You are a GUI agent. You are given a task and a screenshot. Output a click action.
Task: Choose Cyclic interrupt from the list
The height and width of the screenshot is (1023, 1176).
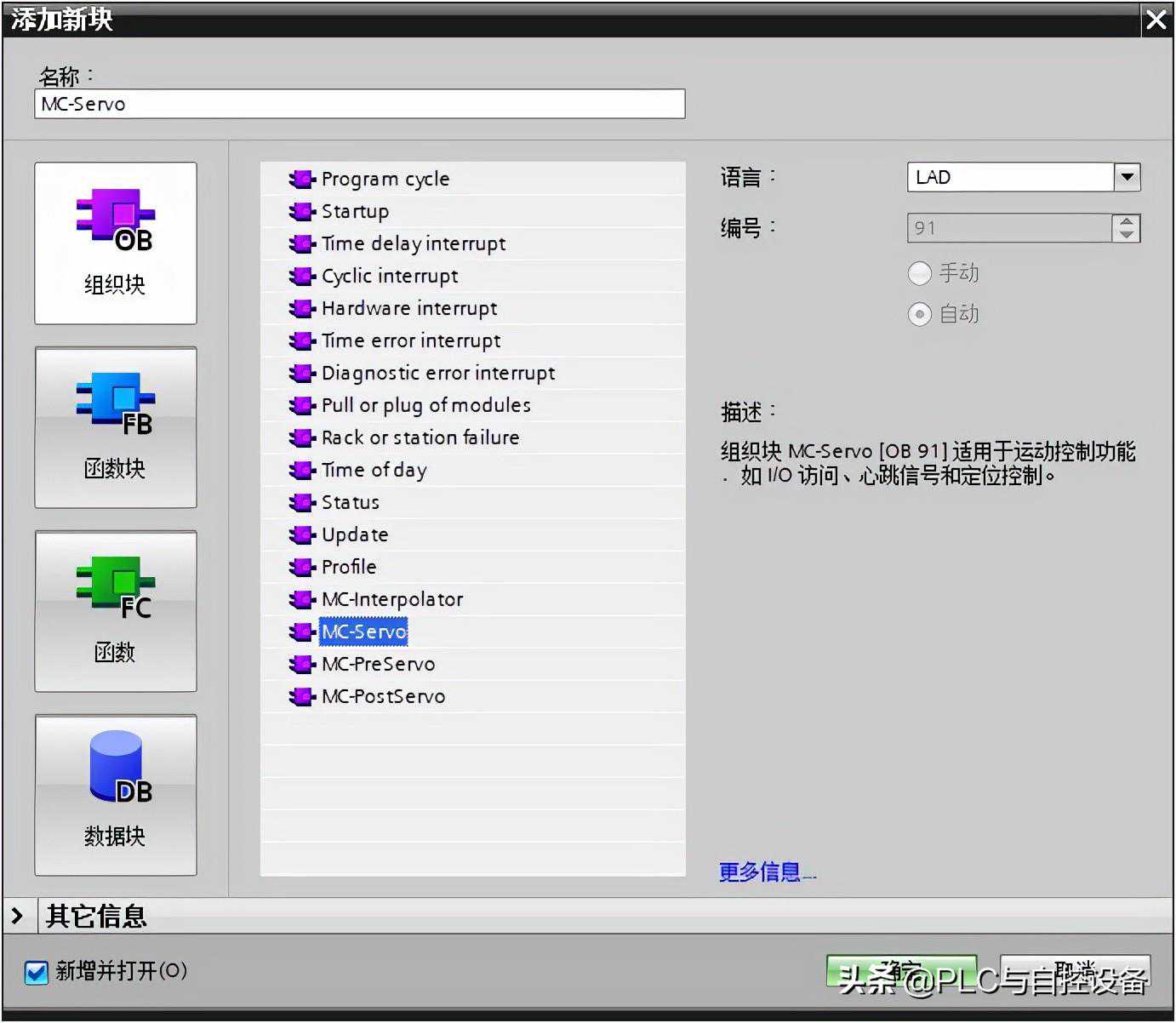click(389, 277)
